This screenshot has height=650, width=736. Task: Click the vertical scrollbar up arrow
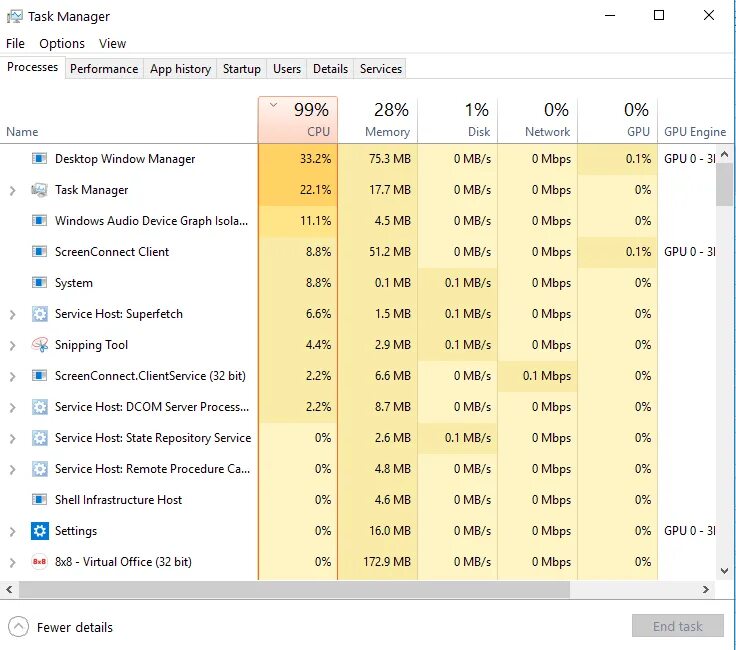(x=724, y=154)
